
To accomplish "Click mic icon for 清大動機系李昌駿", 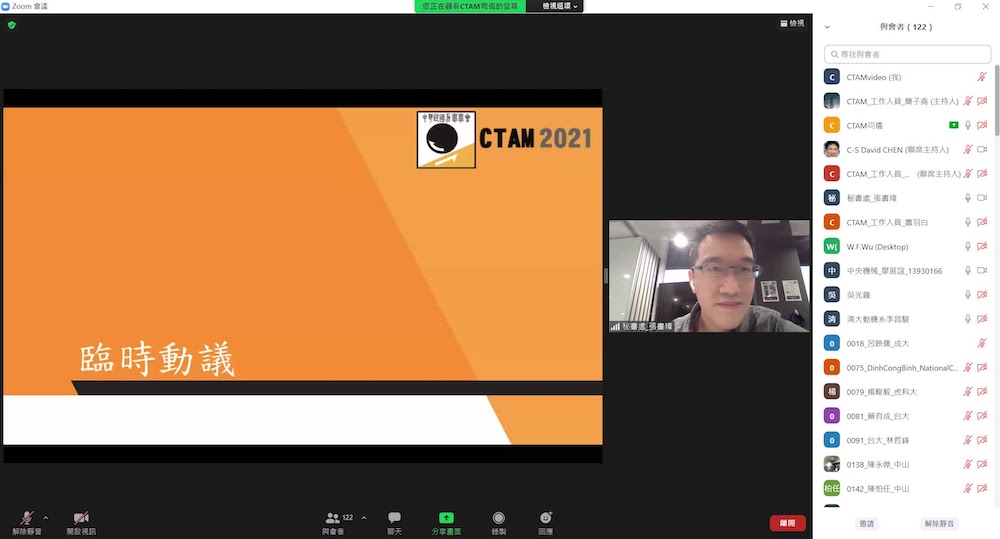I will coord(967,320).
